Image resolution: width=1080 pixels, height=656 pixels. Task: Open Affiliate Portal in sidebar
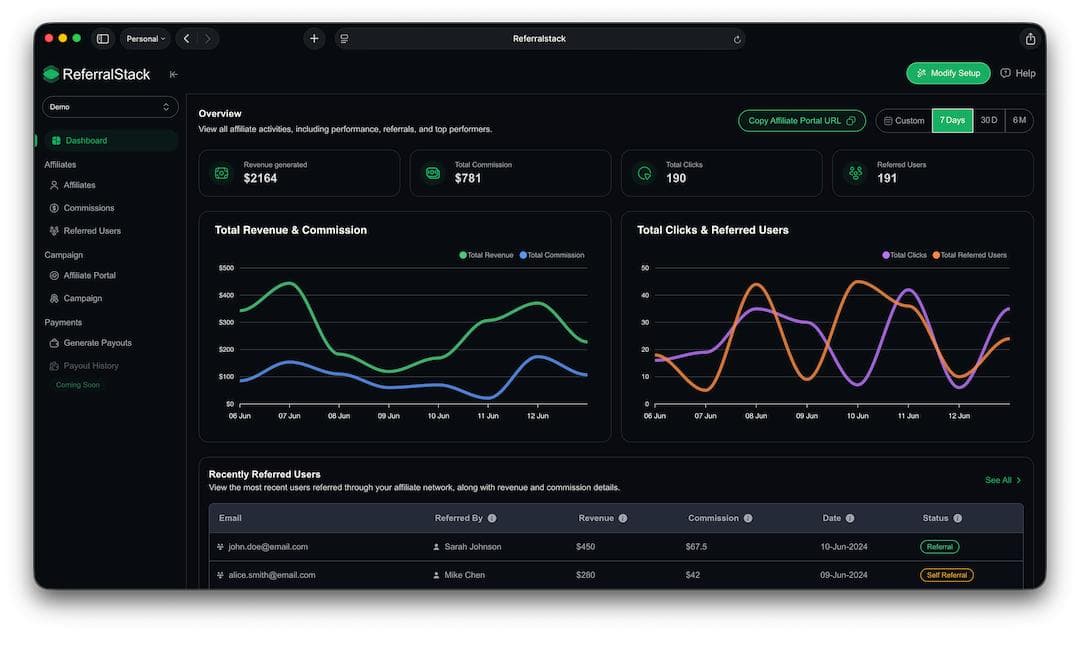[83, 276]
